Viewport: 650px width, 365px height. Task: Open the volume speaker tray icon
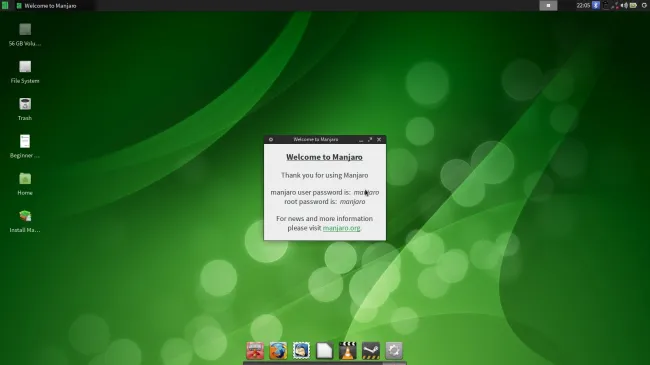(624, 5)
